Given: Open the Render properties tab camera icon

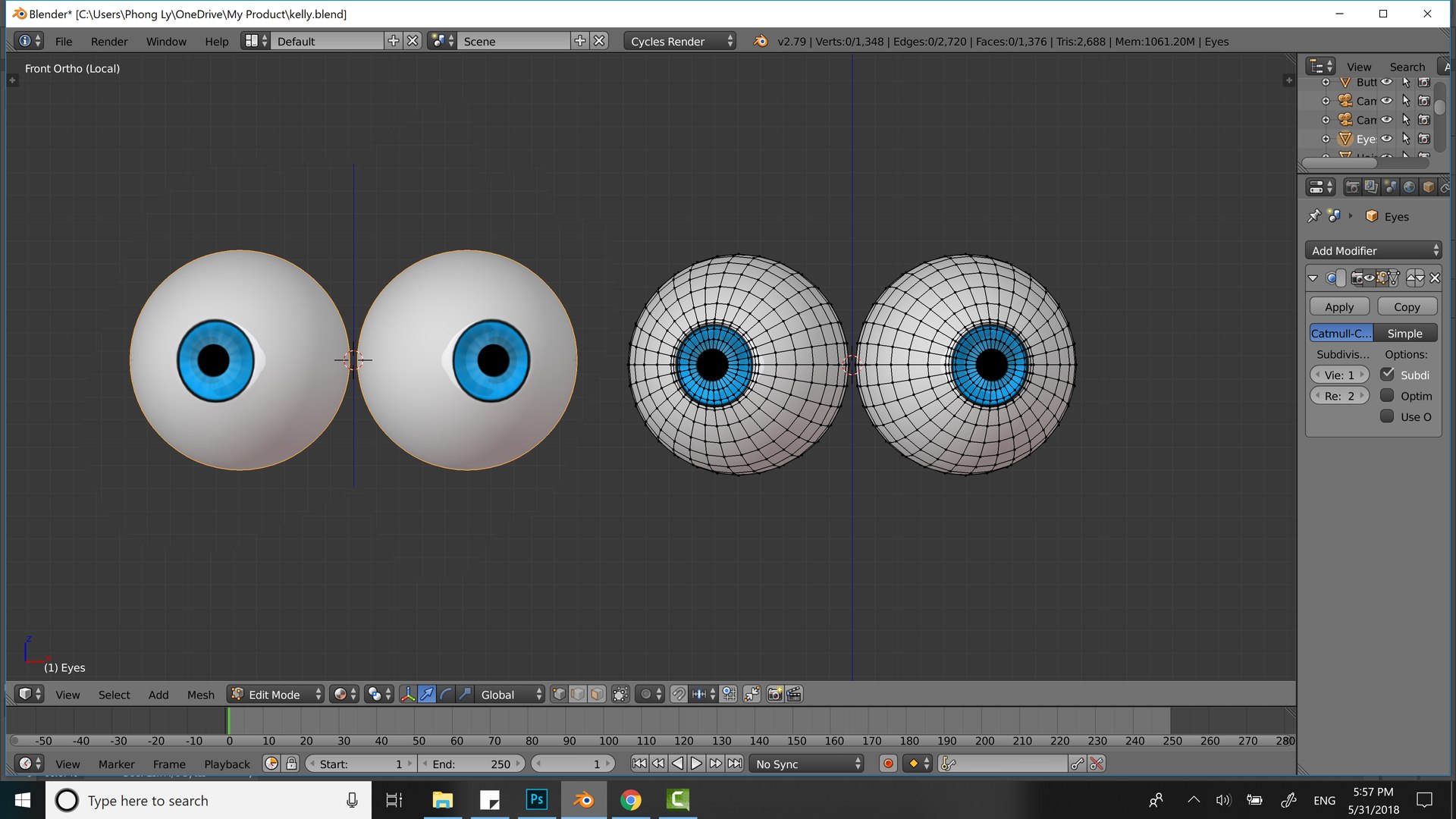Looking at the screenshot, I should 1352,187.
